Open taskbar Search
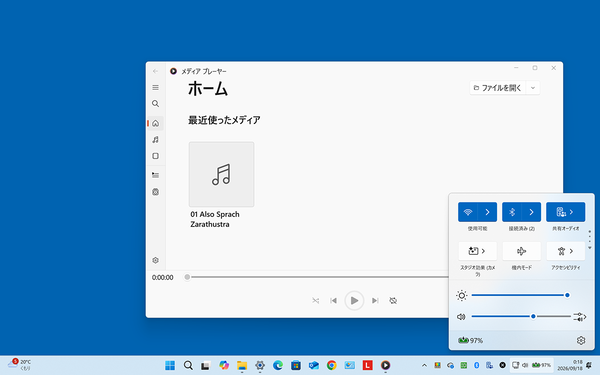 [x=188, y=365]
